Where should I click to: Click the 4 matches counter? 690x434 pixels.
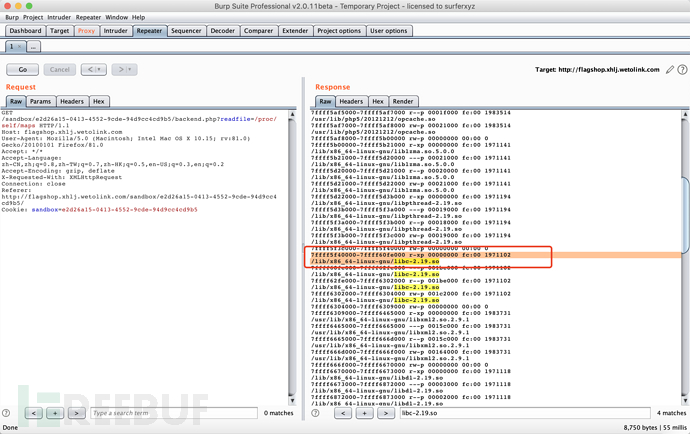coord(671,413)
